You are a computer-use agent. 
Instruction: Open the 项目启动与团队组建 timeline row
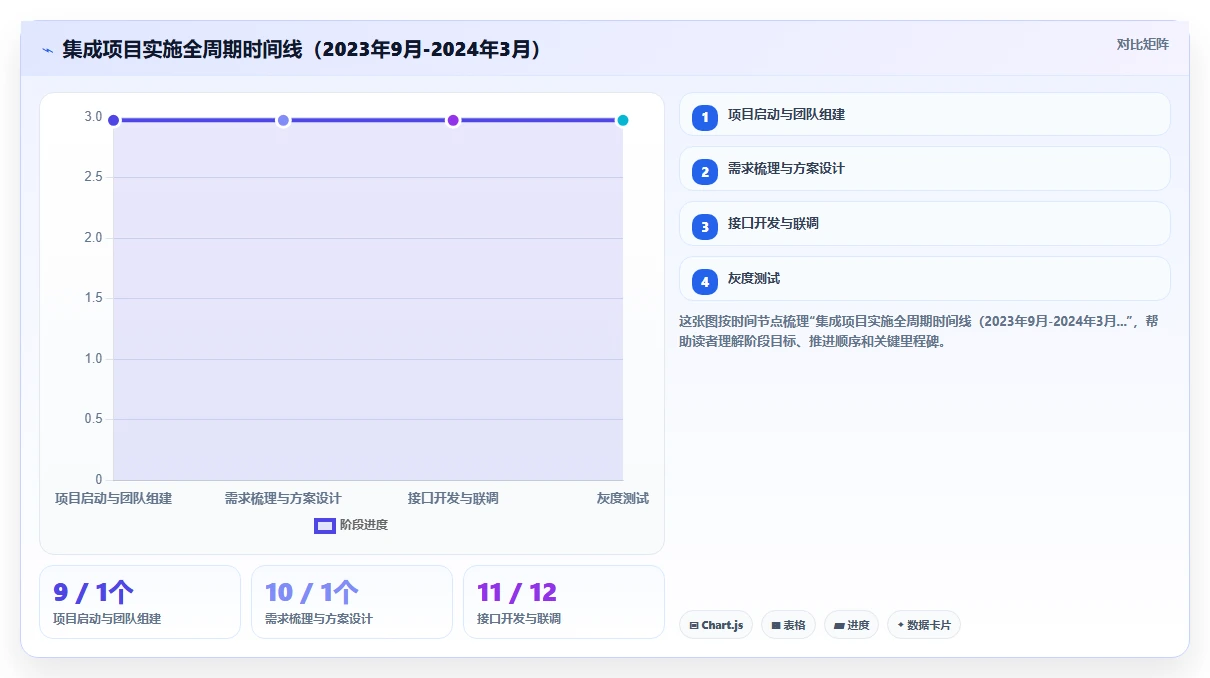pos(924,114)
